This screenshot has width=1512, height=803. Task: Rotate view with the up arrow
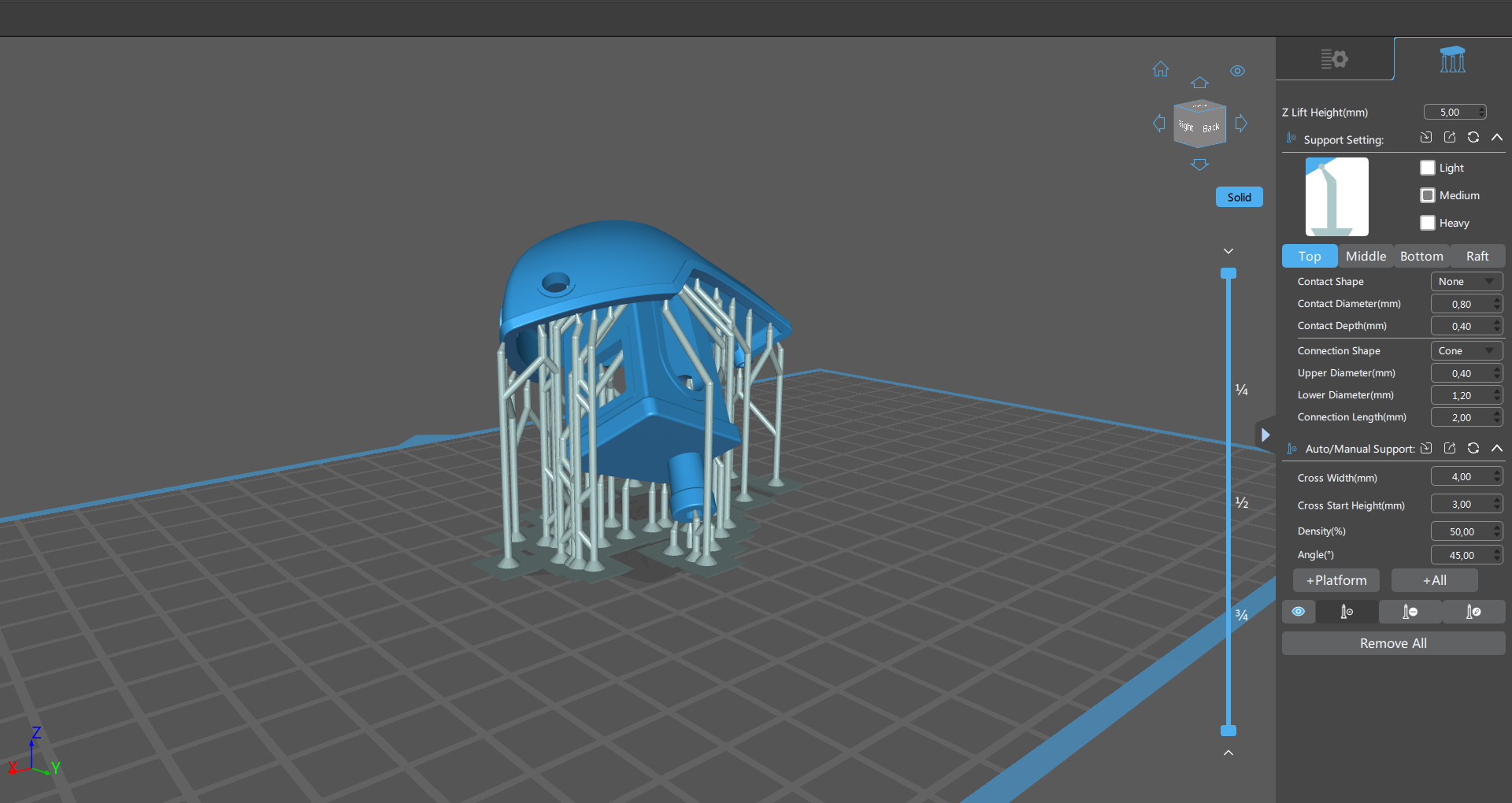pyautogui.click(x=1199, y=83)
